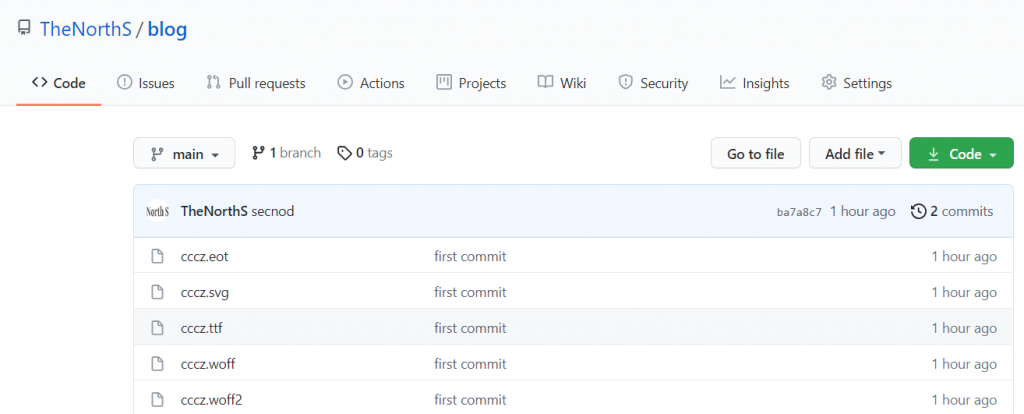Open first commit message on cccz.ttf row
Screen dimensions: 1024x414
pos(470,328)
